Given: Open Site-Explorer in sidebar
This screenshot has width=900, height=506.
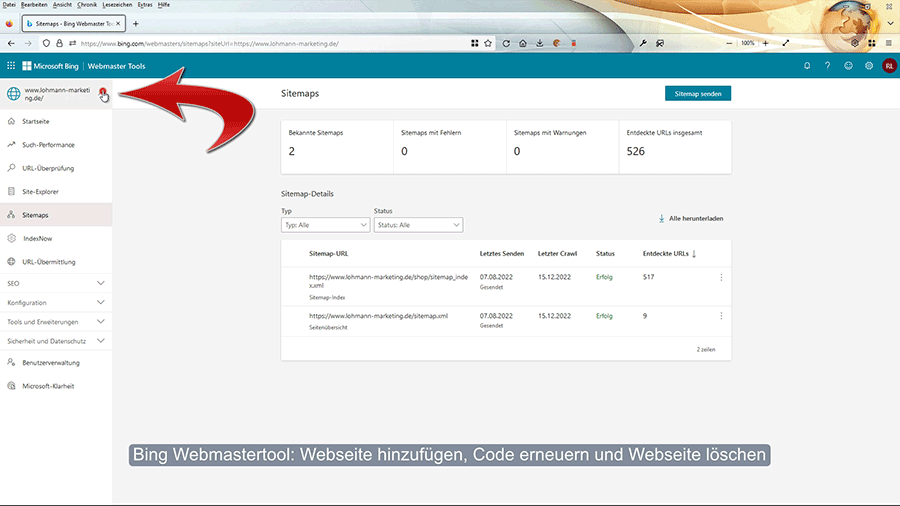Looking at the screenshot, I should [56, 192].
